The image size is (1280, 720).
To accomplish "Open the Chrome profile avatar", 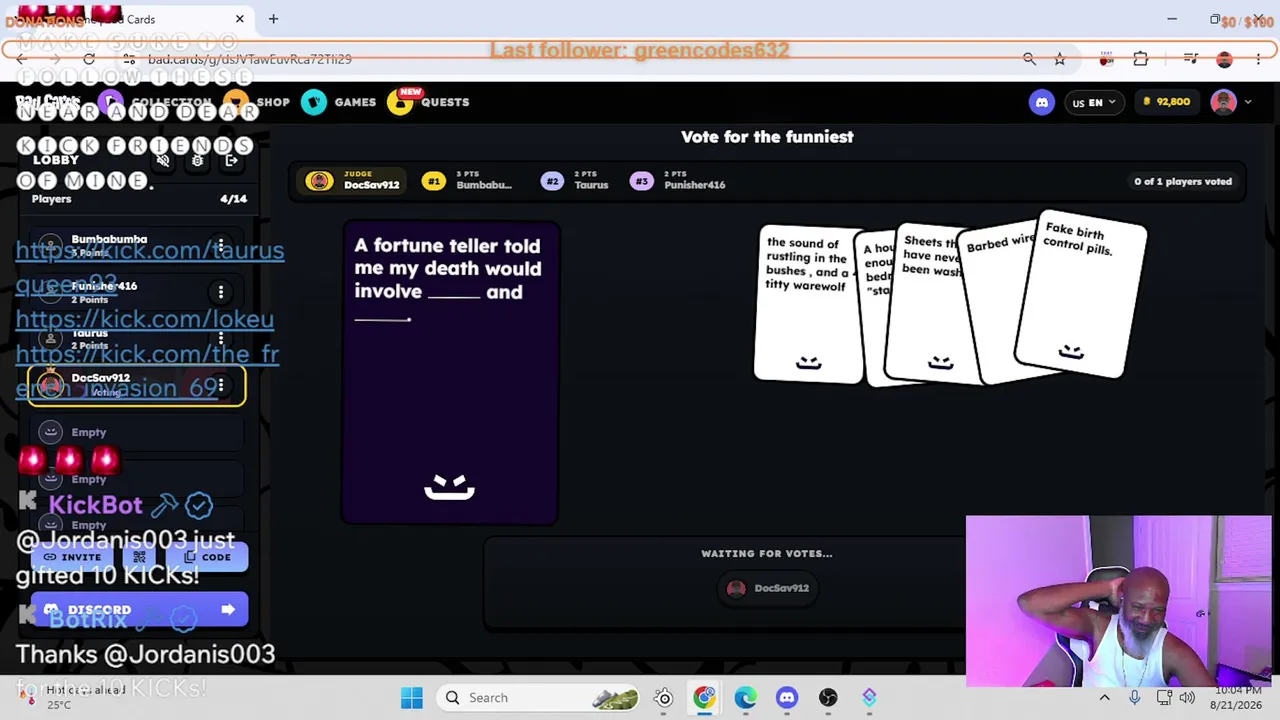I will tap(1224, 59).
